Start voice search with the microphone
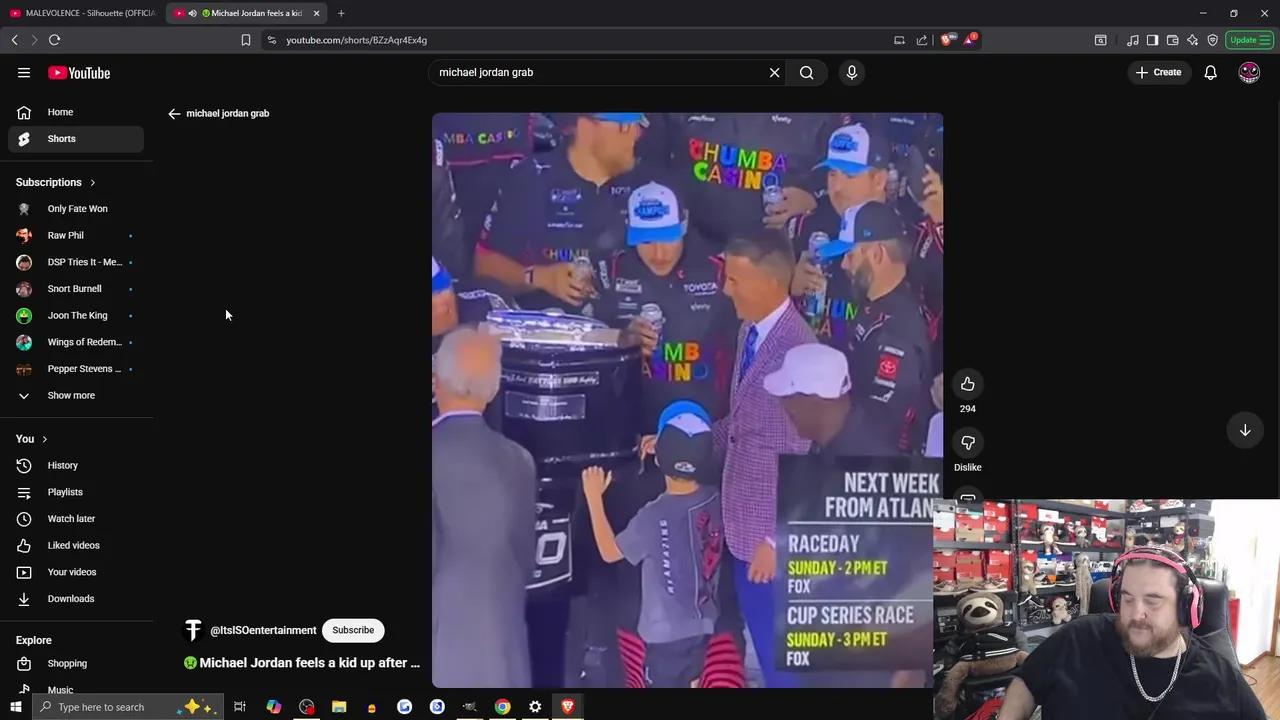The width and height of the screenshot is (1280, 720). (x=852, y=72)
